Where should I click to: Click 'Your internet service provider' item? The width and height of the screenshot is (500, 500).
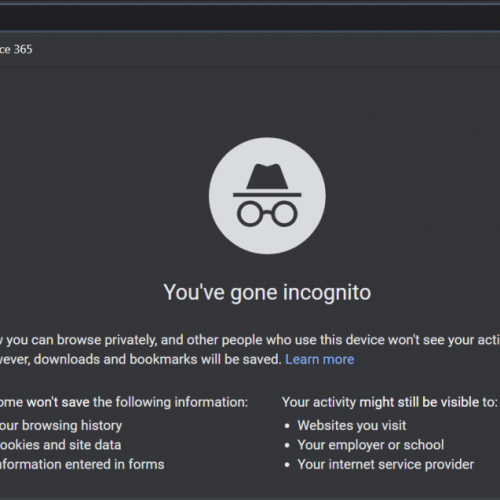[x=386, y=464]
